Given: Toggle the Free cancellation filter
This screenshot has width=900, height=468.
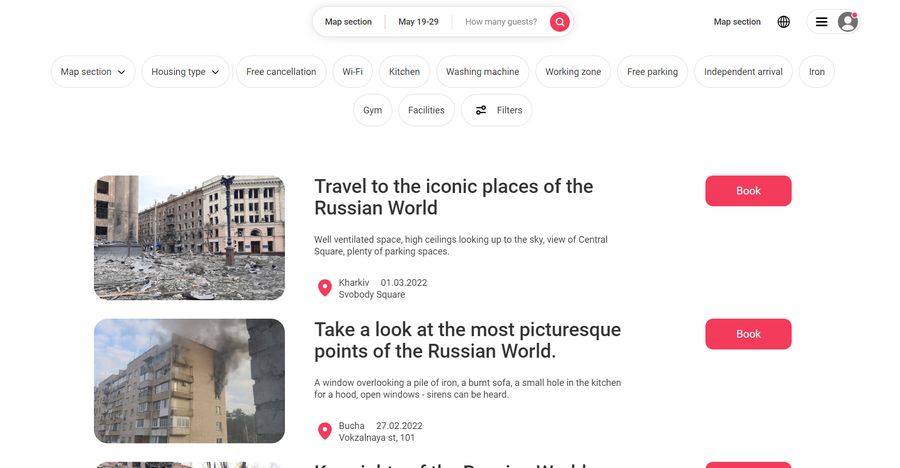Looking at the screenshot, I should point(281,72).
